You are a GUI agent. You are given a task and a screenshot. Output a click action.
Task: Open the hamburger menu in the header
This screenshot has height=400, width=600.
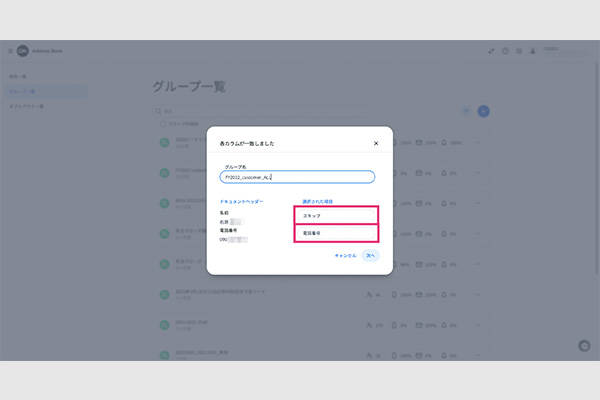point(10,51)
